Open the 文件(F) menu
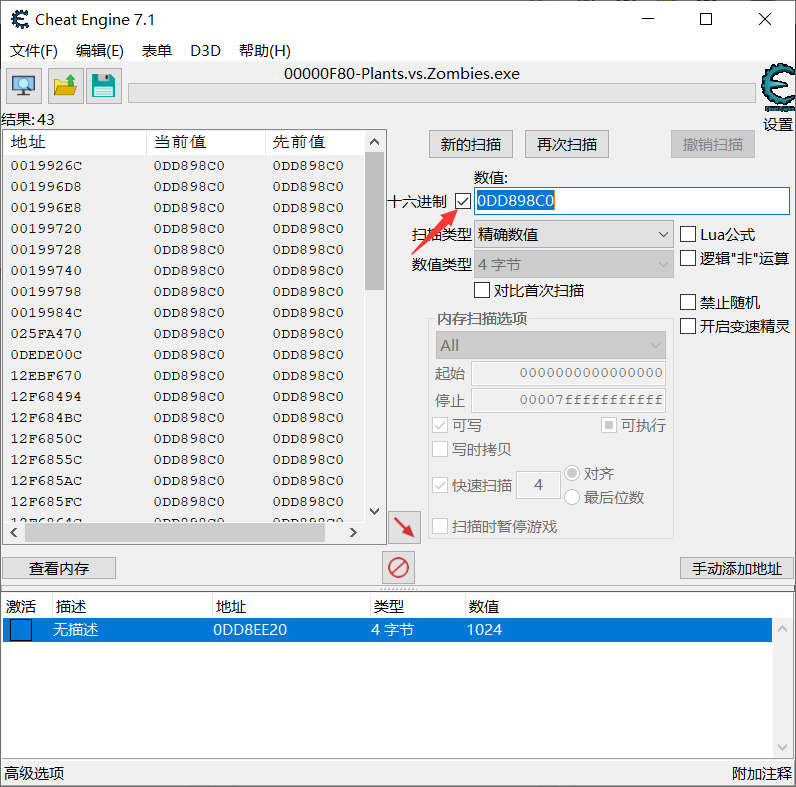The width and height of the screenshot is (796, 787). coord(34,51)
